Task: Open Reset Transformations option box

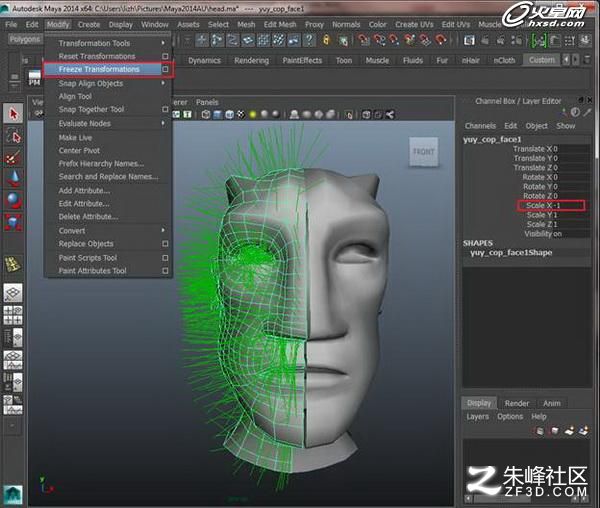Action: point(165,56)
